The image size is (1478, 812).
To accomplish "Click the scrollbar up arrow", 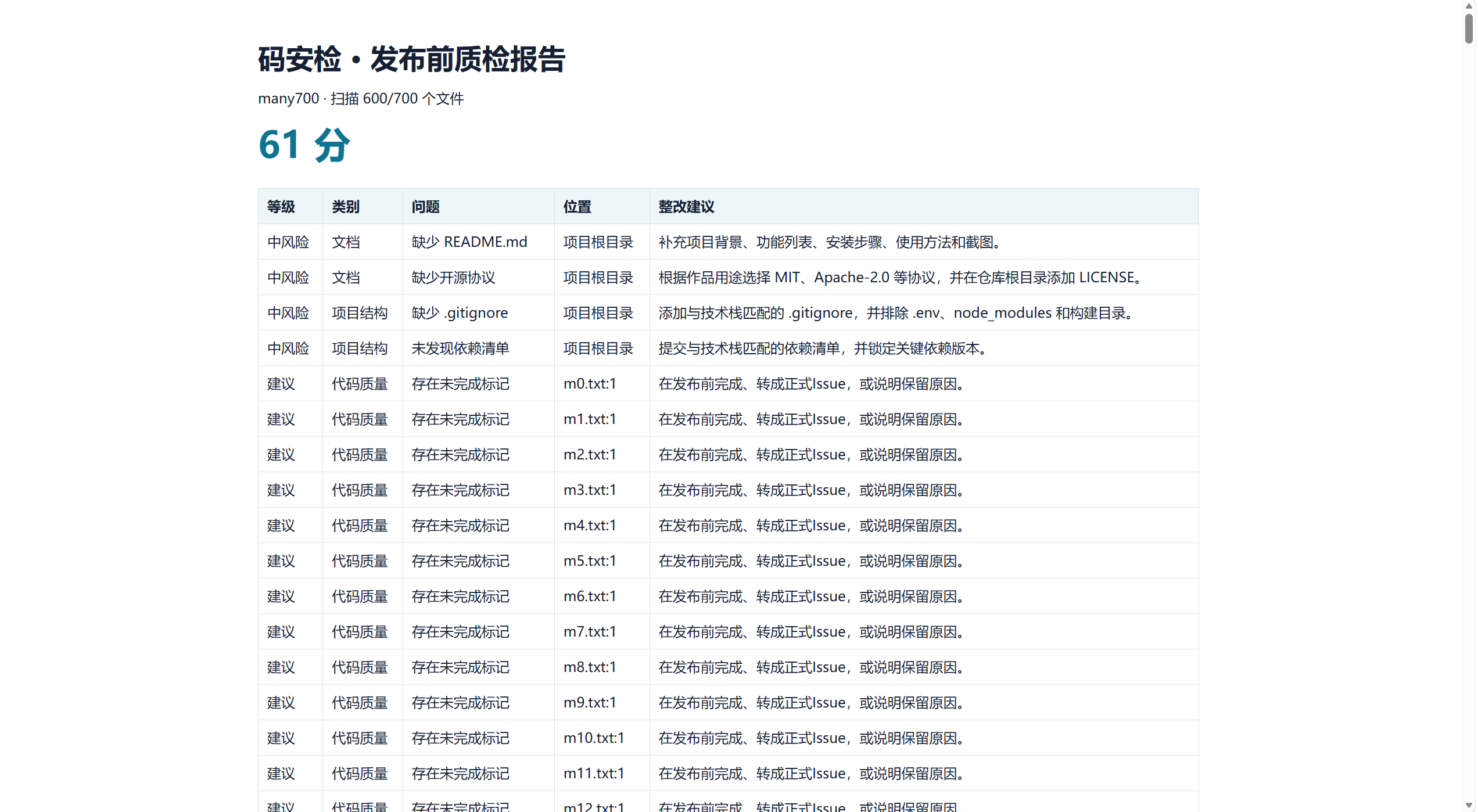I will click(x=1469, y=6).
